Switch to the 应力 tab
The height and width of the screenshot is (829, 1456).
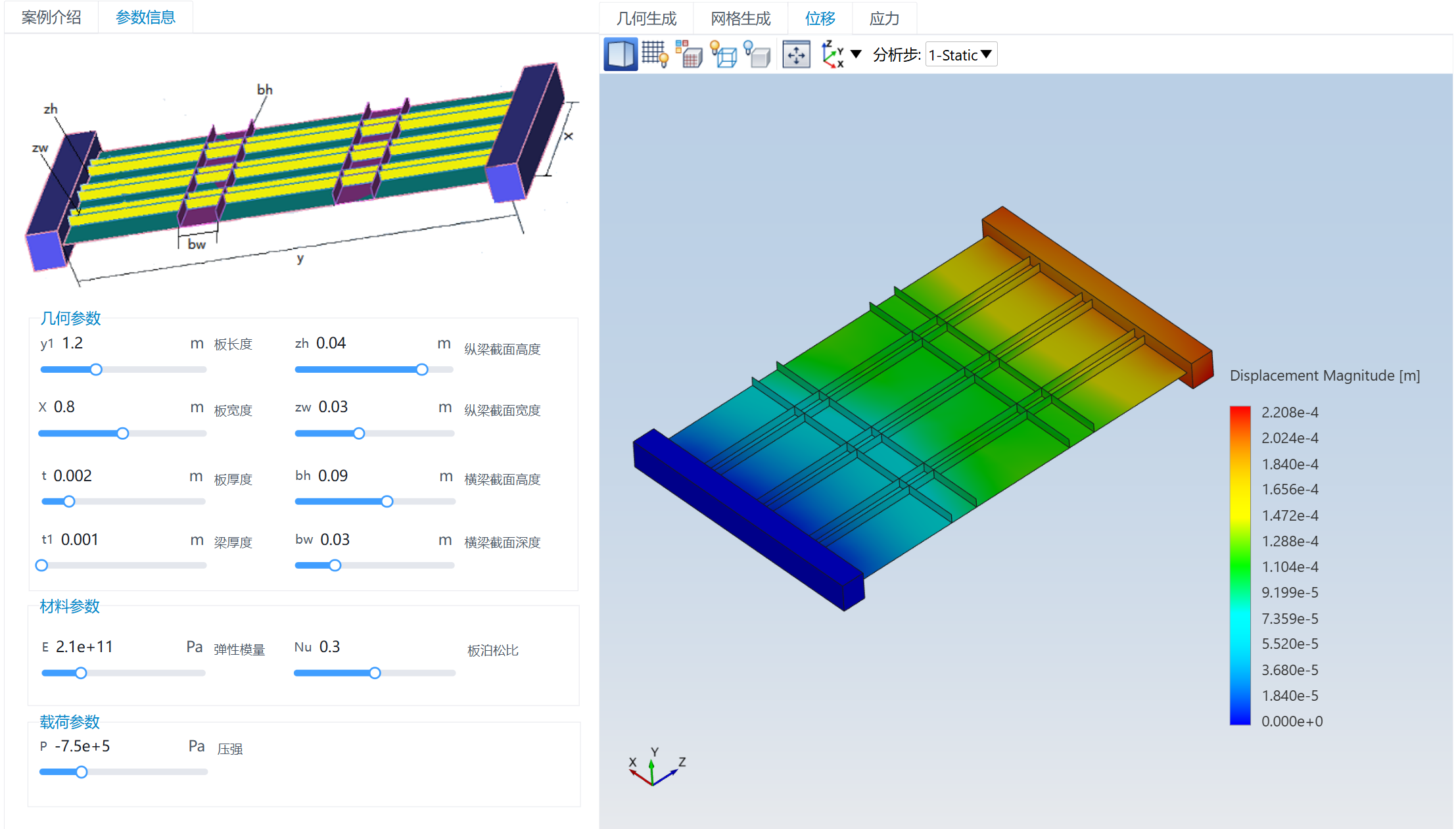click(x=884, y=18)
